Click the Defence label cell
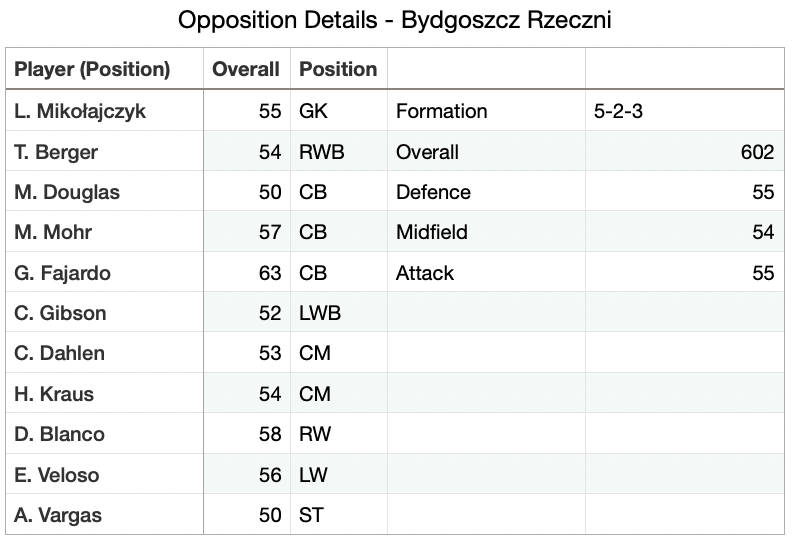 tap(433, 192)
